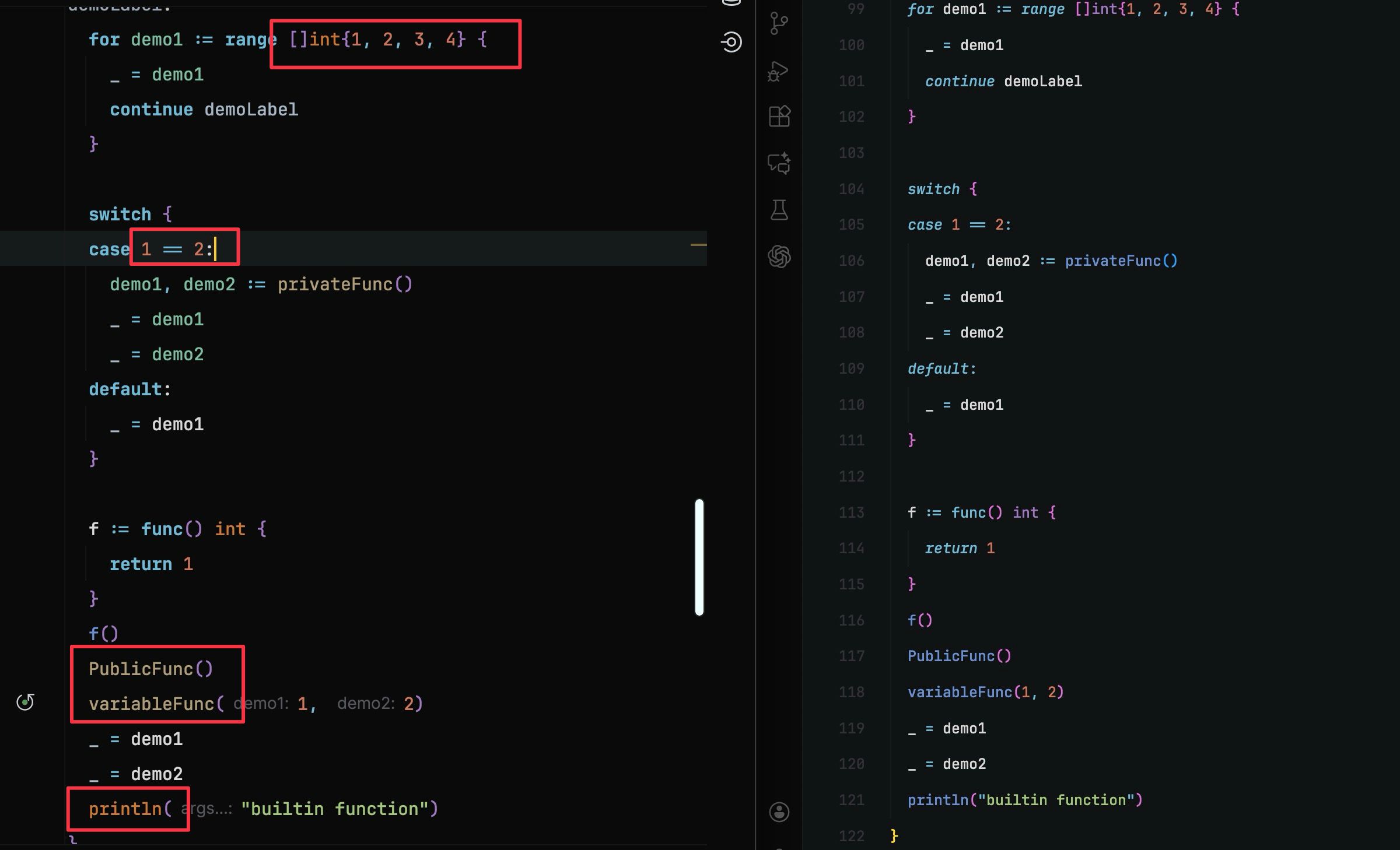Screen dimensions: 1400x850
Task: Click the recursive call gutter icon beside variableFunc
Action: pos(25,702)
